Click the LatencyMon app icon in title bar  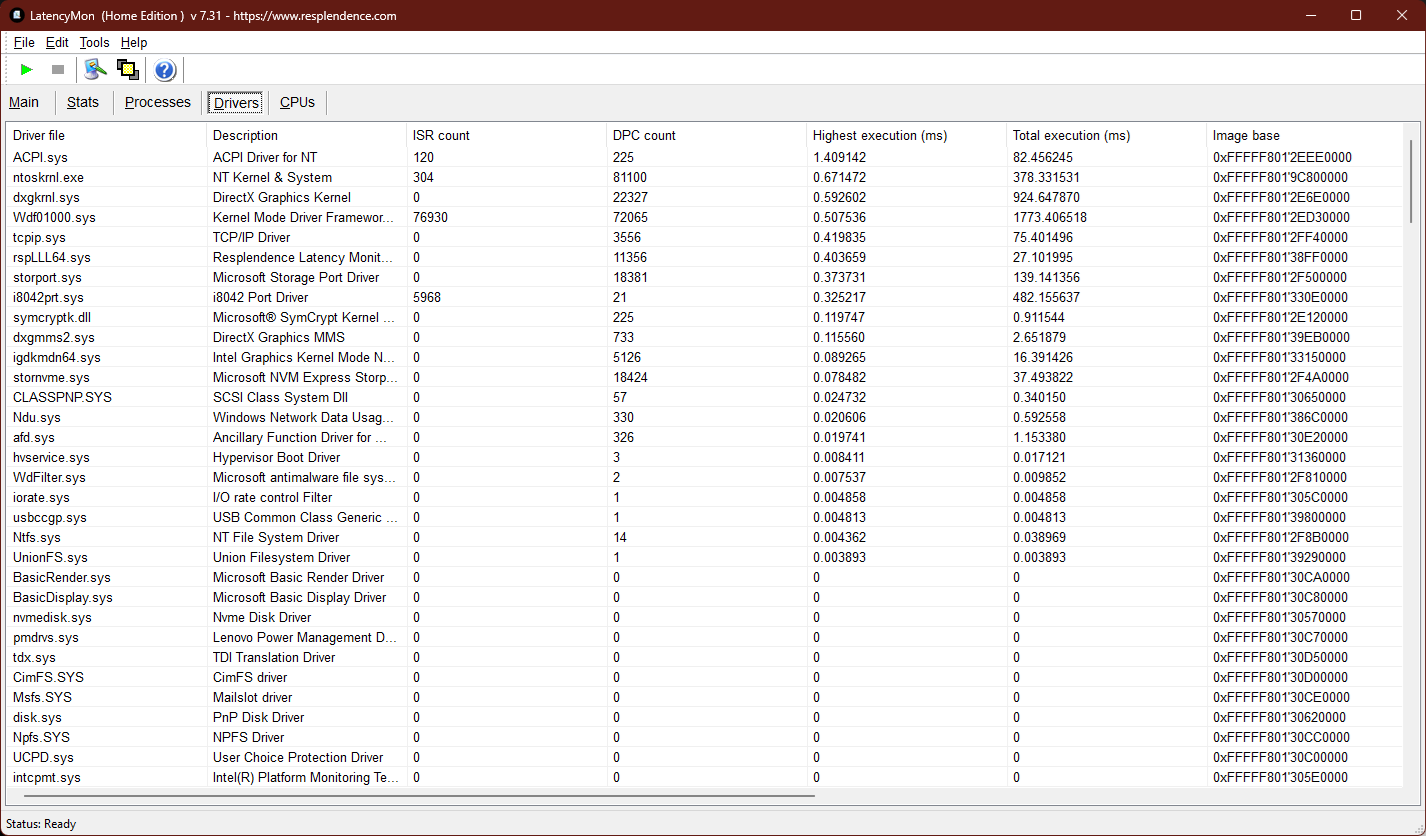pos(17,15)
